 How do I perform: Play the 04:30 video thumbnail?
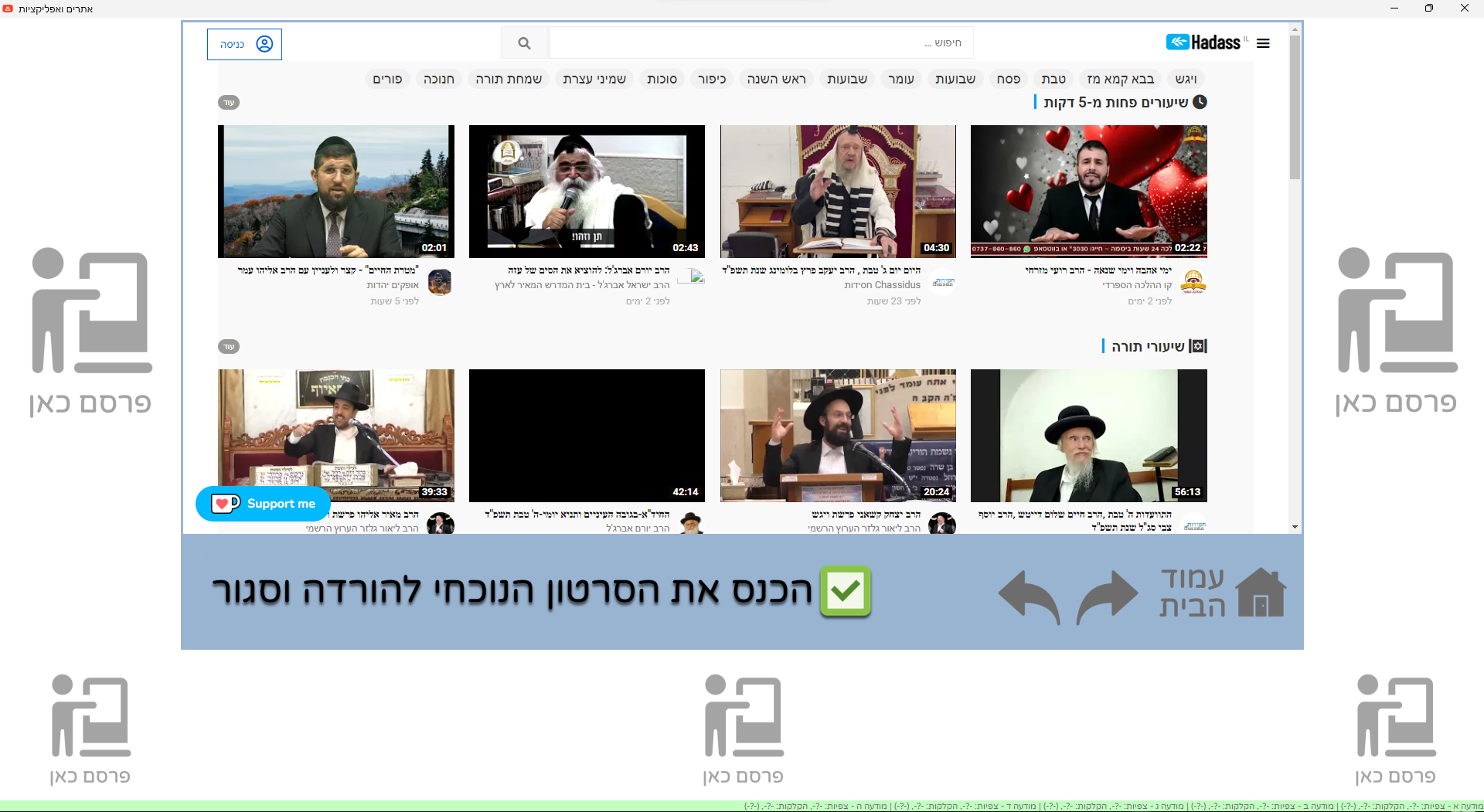pyautogui.click(x=838, y=192)
